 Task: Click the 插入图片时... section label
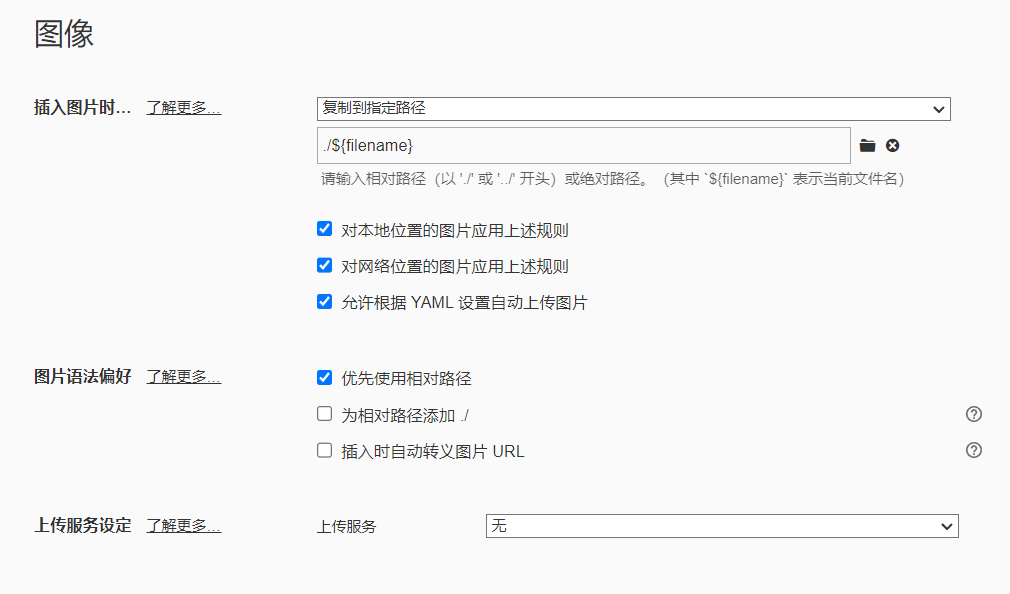coord(82,108)
